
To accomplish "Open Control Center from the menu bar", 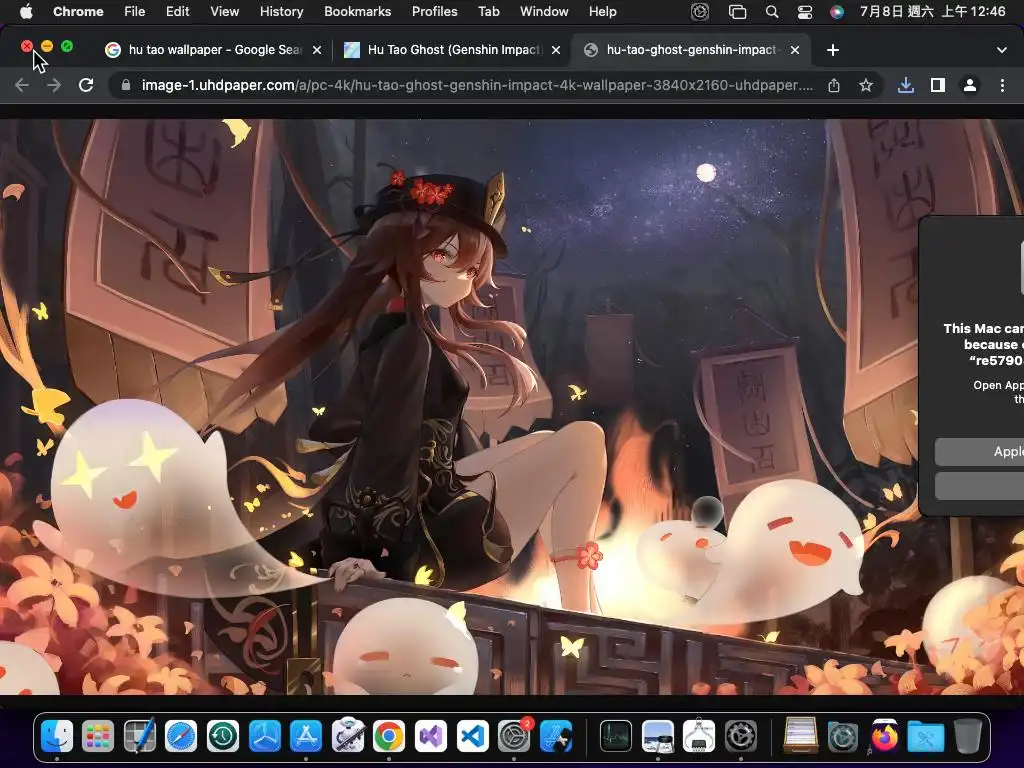I will click(805, 12).
